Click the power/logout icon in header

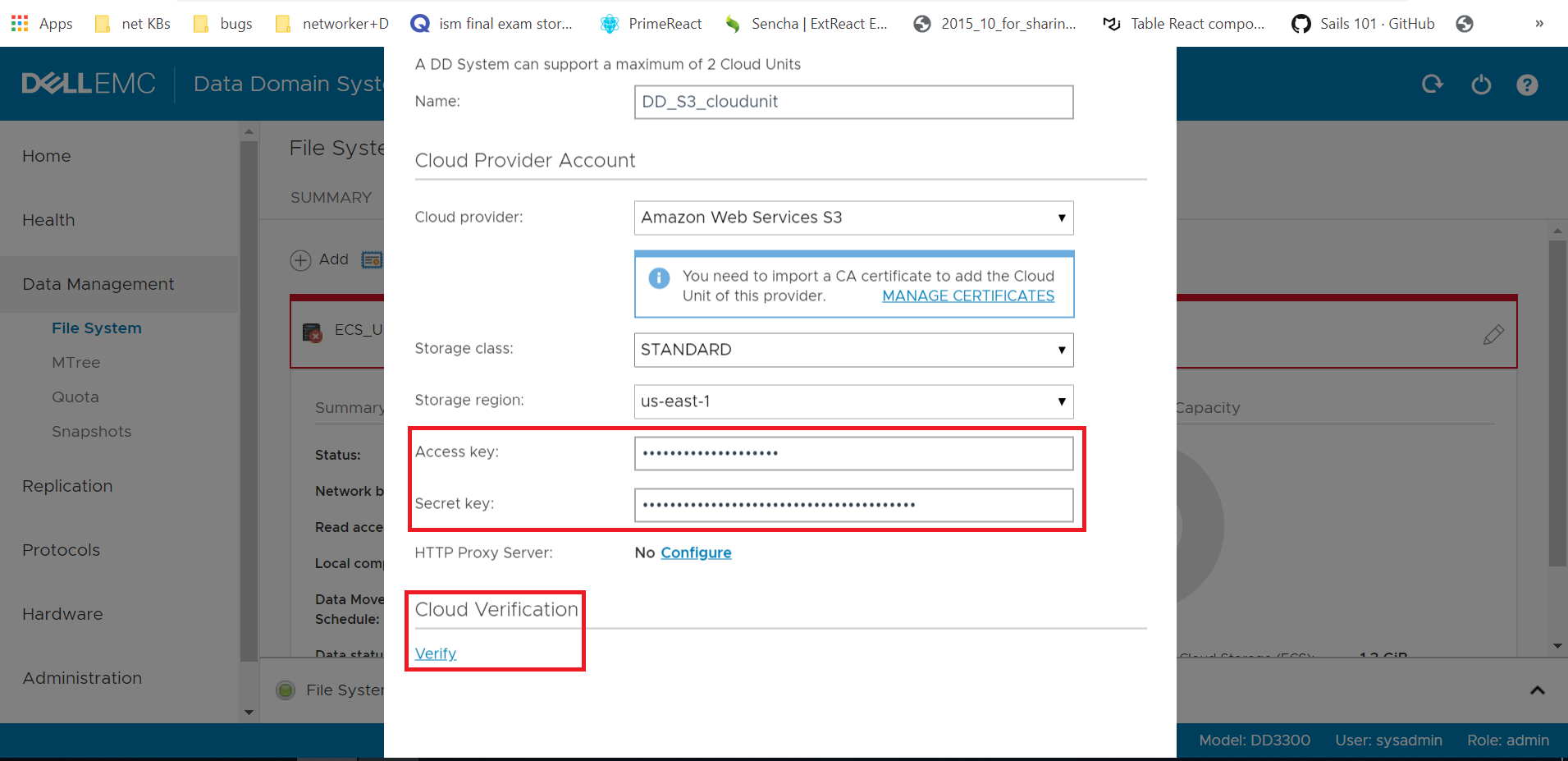pos(1481,84)
